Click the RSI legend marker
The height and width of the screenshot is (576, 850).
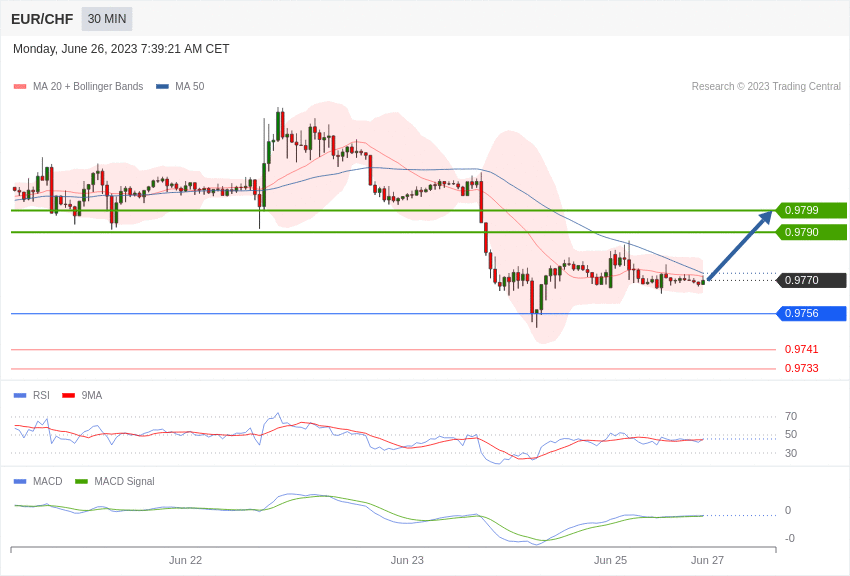coord(20,396)
